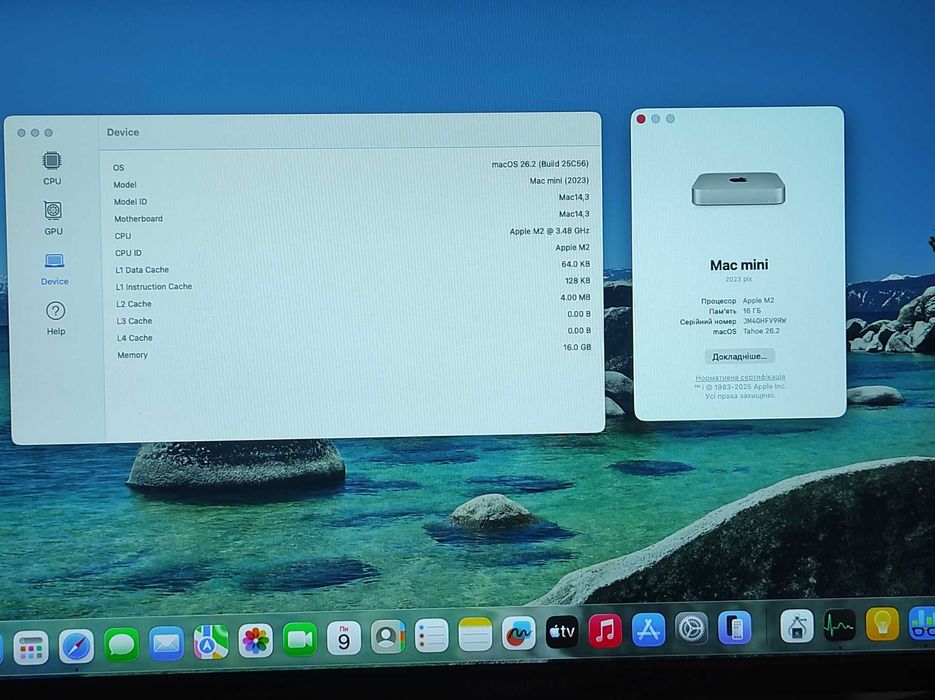Click the 'Mac mini (2023)' model value
This screenshot has height=700, width=935.
pos(559,180)
